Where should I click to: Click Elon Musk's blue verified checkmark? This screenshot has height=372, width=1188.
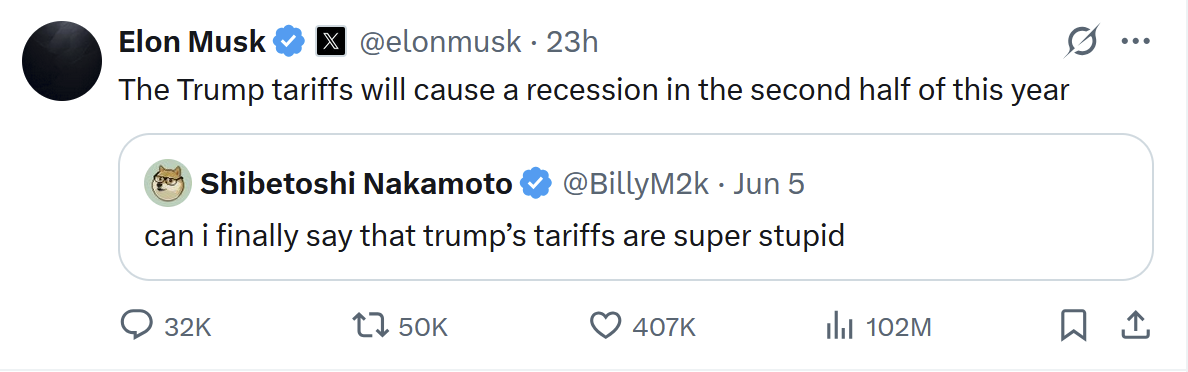[x=289, y=42]
